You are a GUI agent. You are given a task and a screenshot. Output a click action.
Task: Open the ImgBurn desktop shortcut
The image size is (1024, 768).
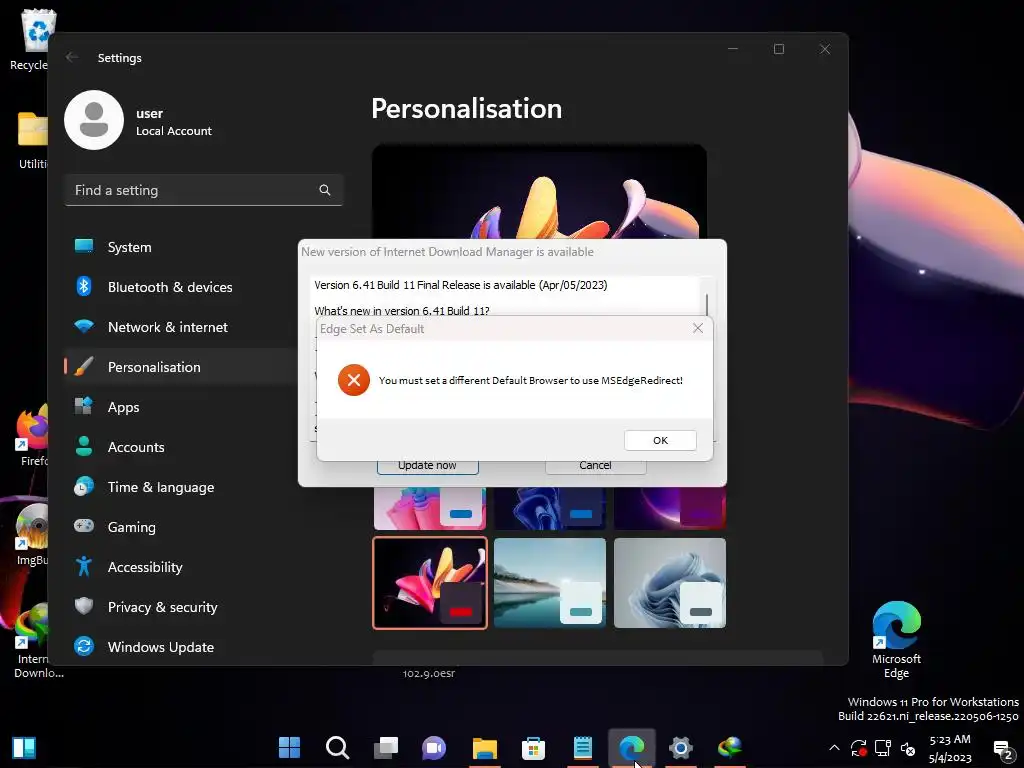tap(31, 534)
